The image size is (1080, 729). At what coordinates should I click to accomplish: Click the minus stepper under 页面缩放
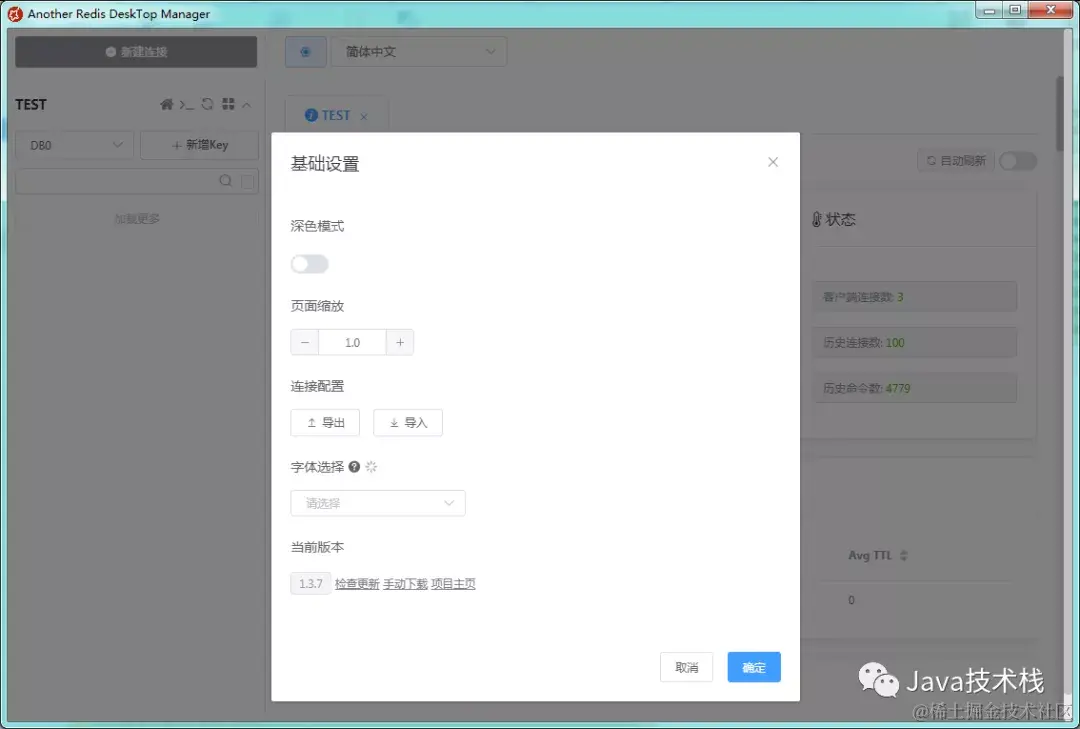pyautogui.click(x=304, y=341)
